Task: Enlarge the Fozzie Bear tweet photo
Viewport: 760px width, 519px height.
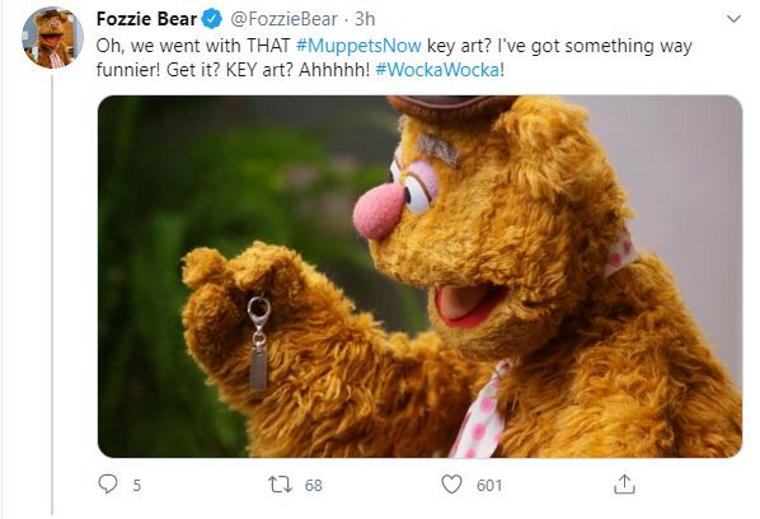Action: click(x=419, y=276)
